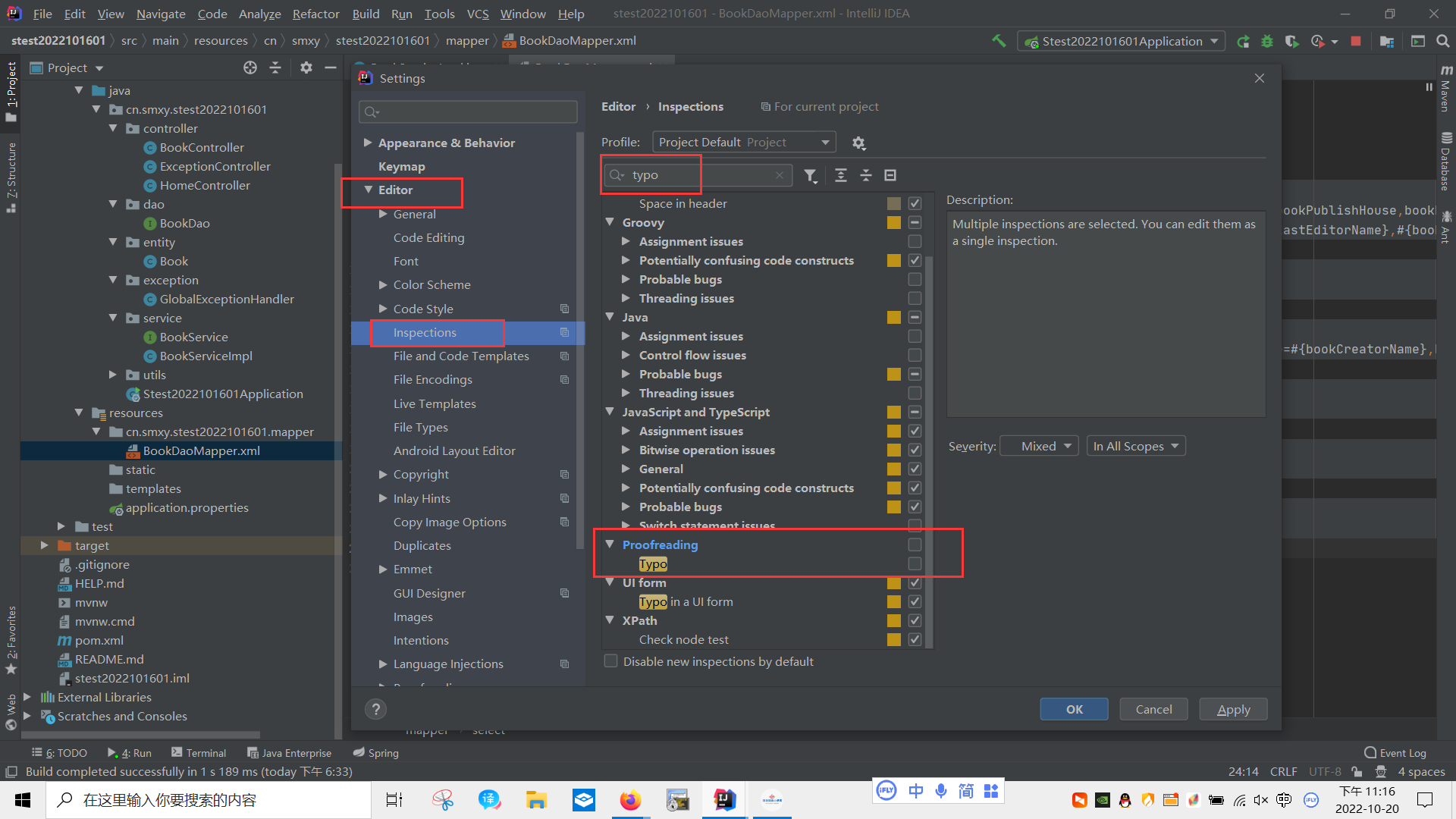1456x819 pixels.
Task: Check Disable new inspections by default
Action: [610, 661]
